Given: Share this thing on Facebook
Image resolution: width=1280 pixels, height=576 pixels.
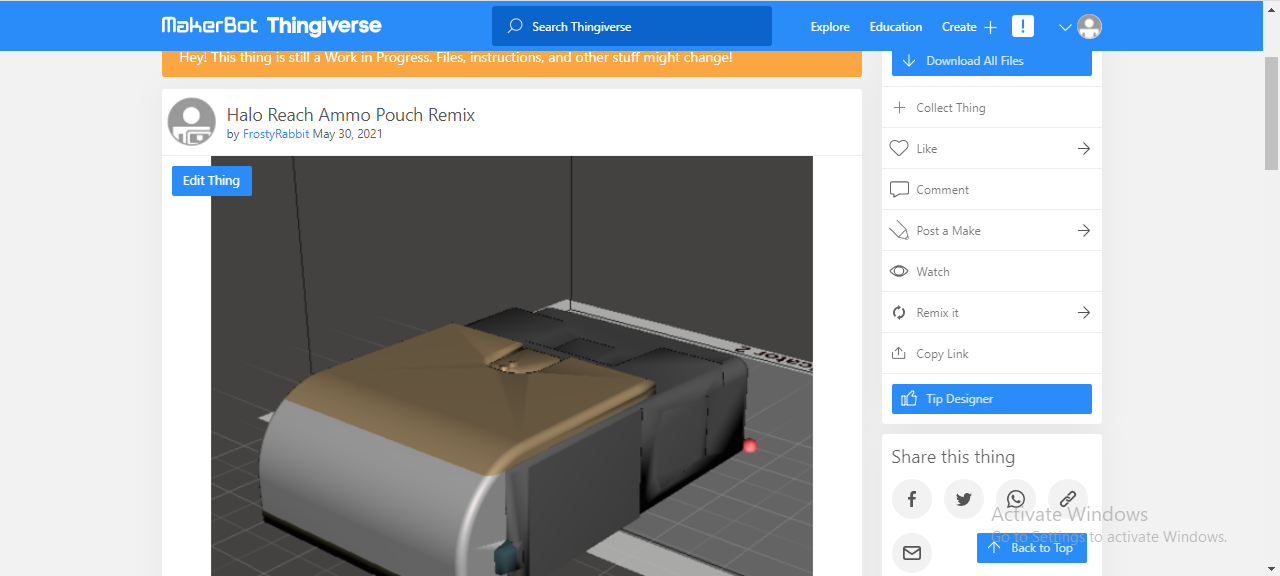Looking at the screenshot, I should click(912, 499).
